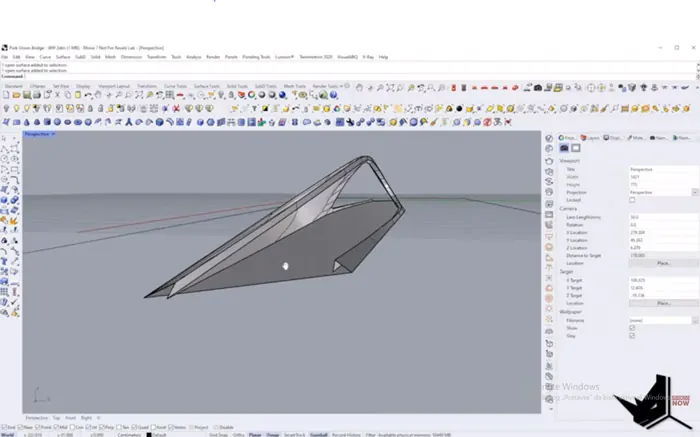Click the viewport Title field in Properties
Viewport: 700px width, 437px height.
click(x=663, y=169)
